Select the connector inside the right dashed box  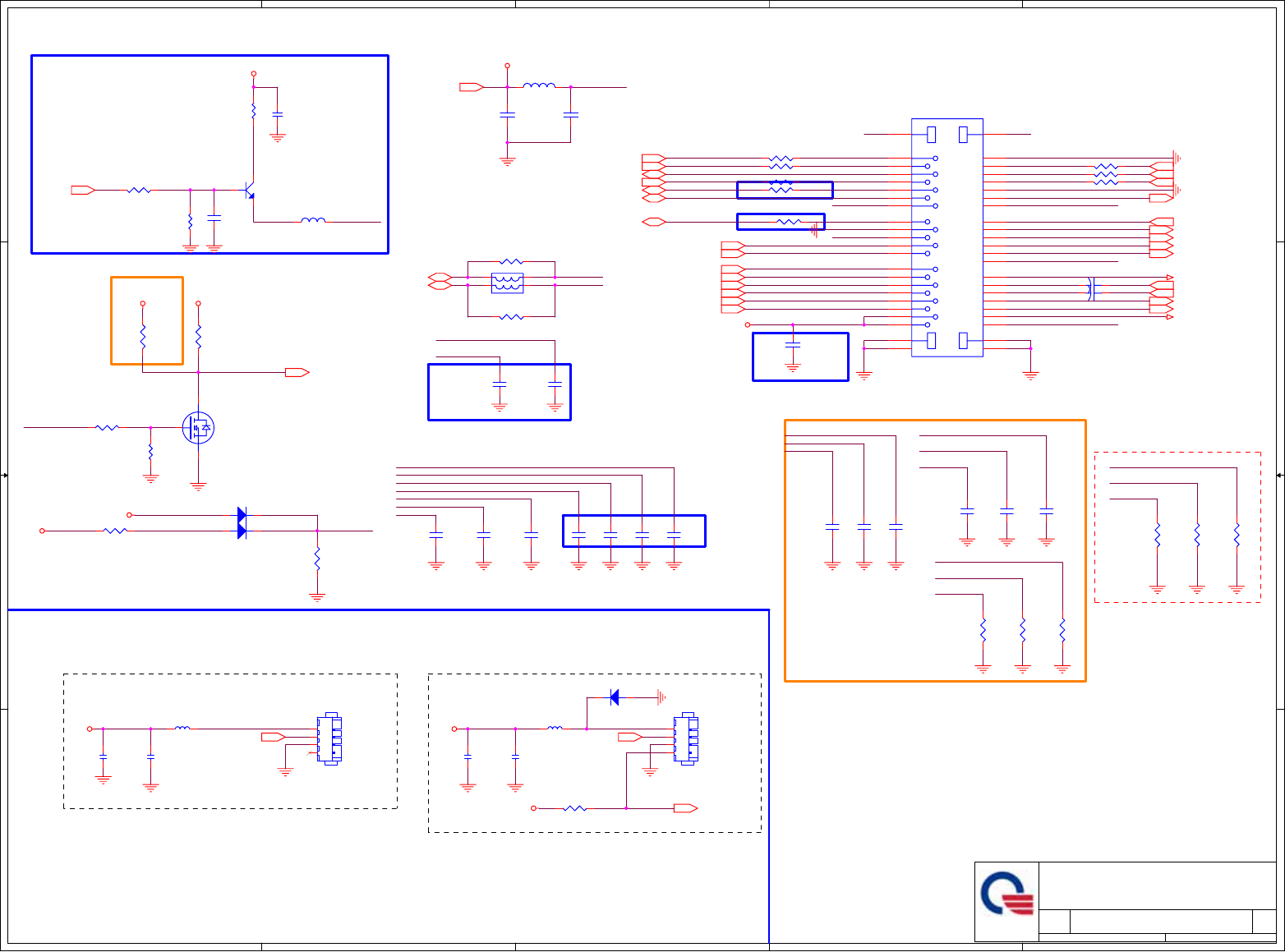click(x=686, y=738)
